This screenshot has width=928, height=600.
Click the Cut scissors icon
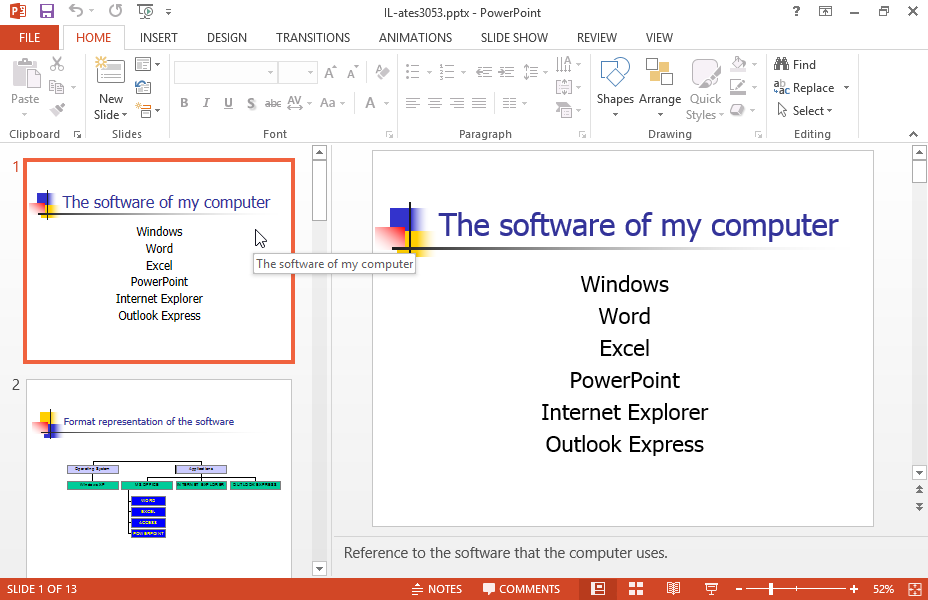[57, 64]
